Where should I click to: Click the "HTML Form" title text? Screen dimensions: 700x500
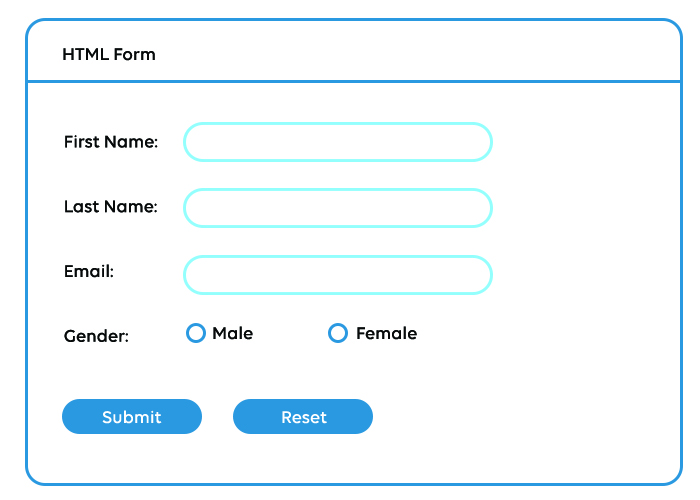coord(109,54)
